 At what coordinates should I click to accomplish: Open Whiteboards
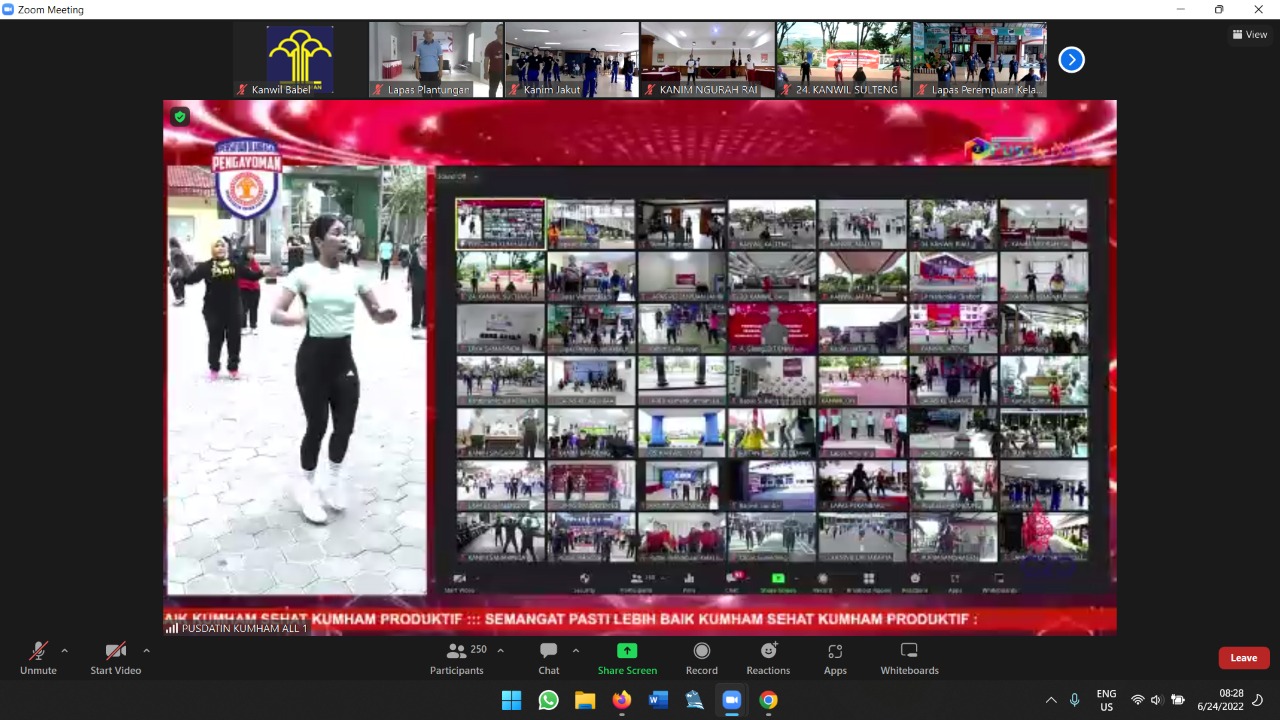pyautogui.click(x=909, y=658)
